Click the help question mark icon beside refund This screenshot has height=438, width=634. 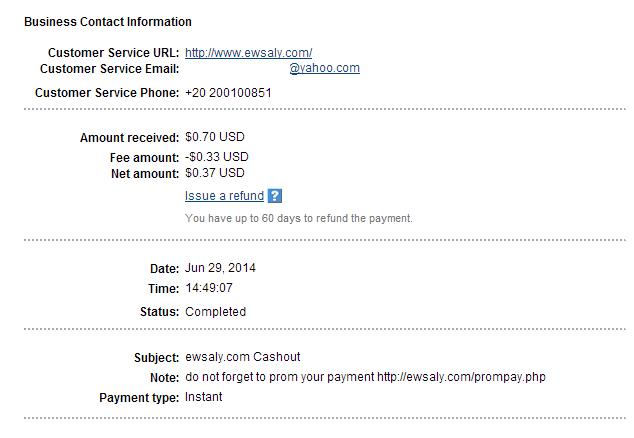pos(275,196)
